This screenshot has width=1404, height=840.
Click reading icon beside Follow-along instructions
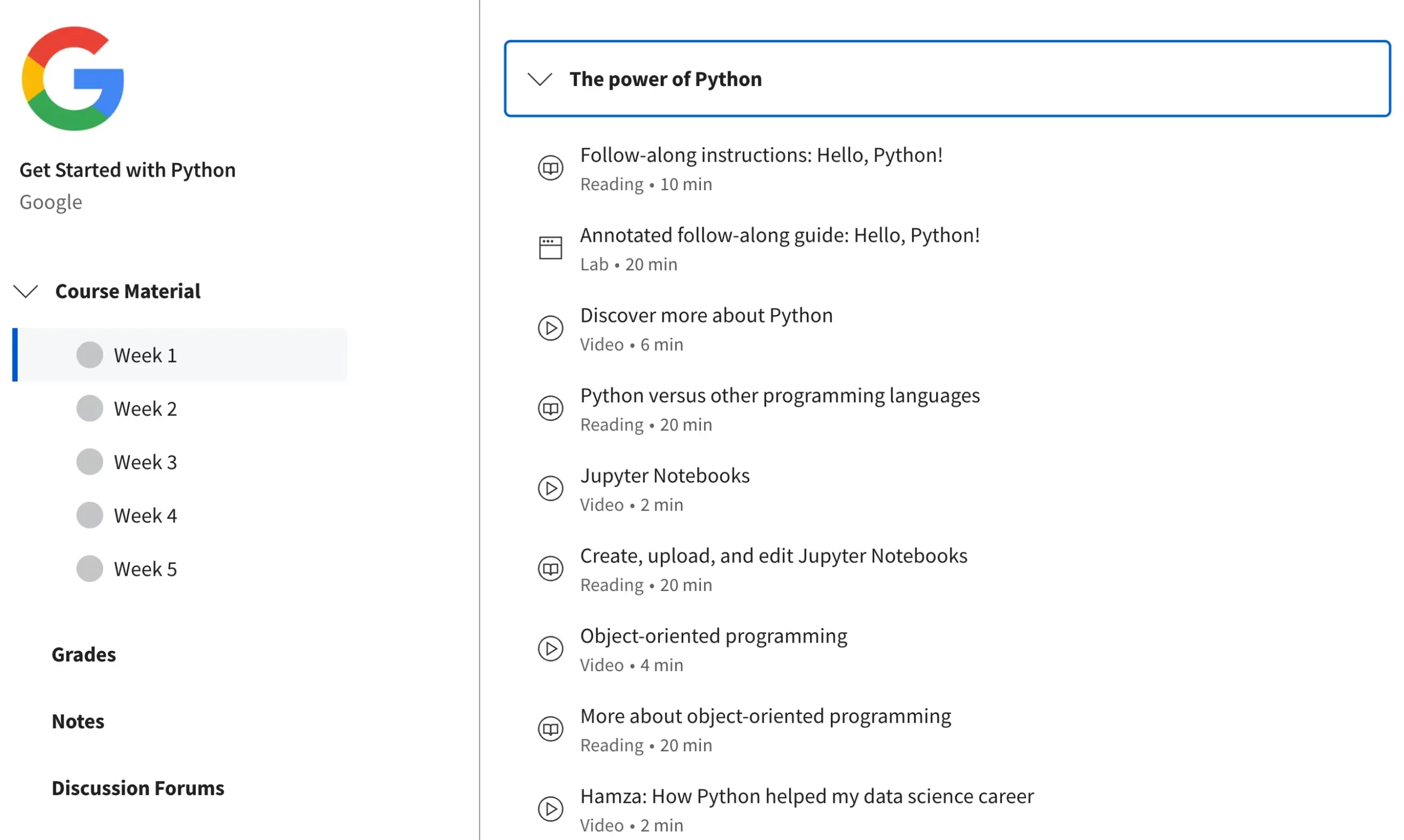pos(550,168)
